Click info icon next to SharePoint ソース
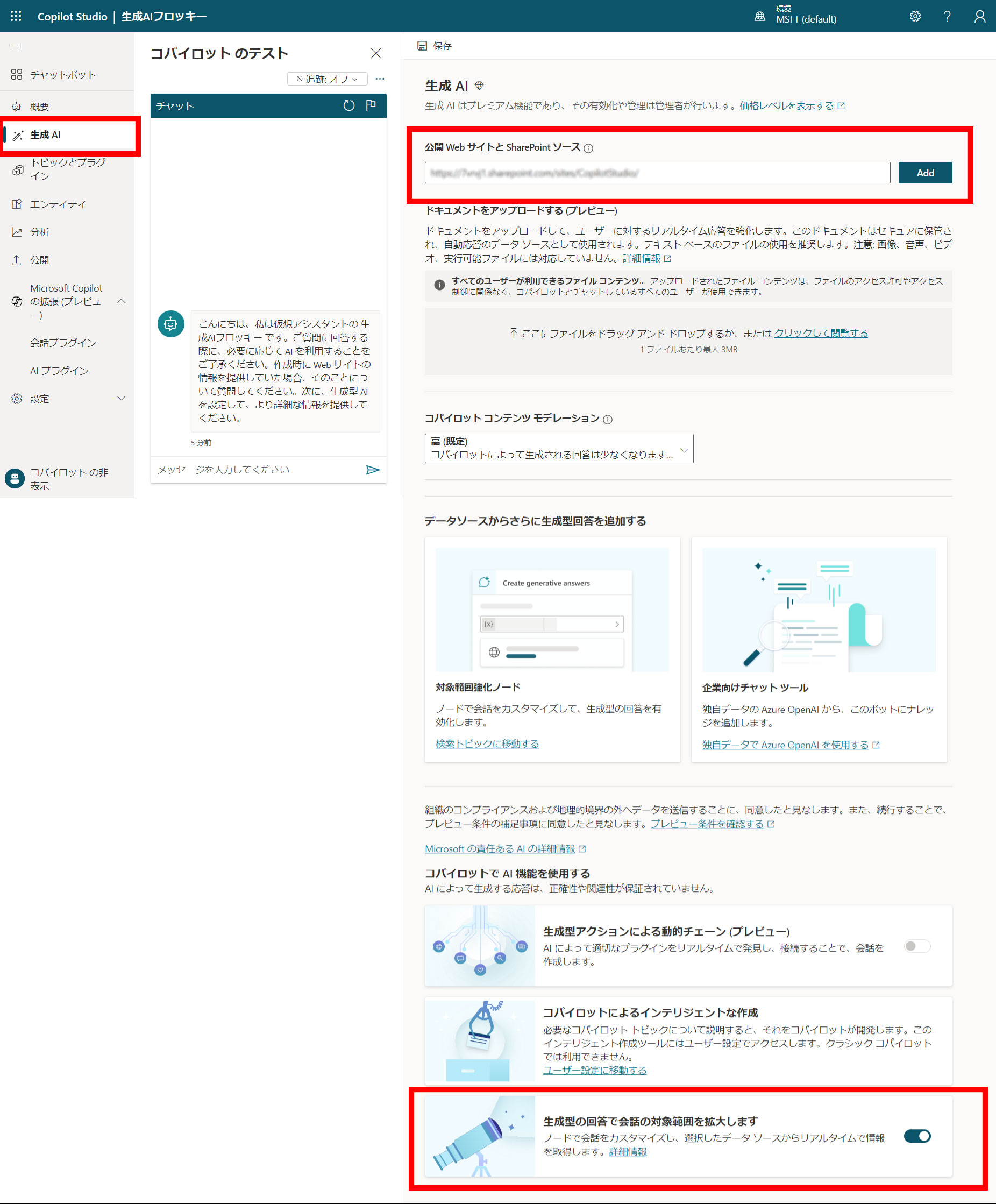 (x=588, y=148)
